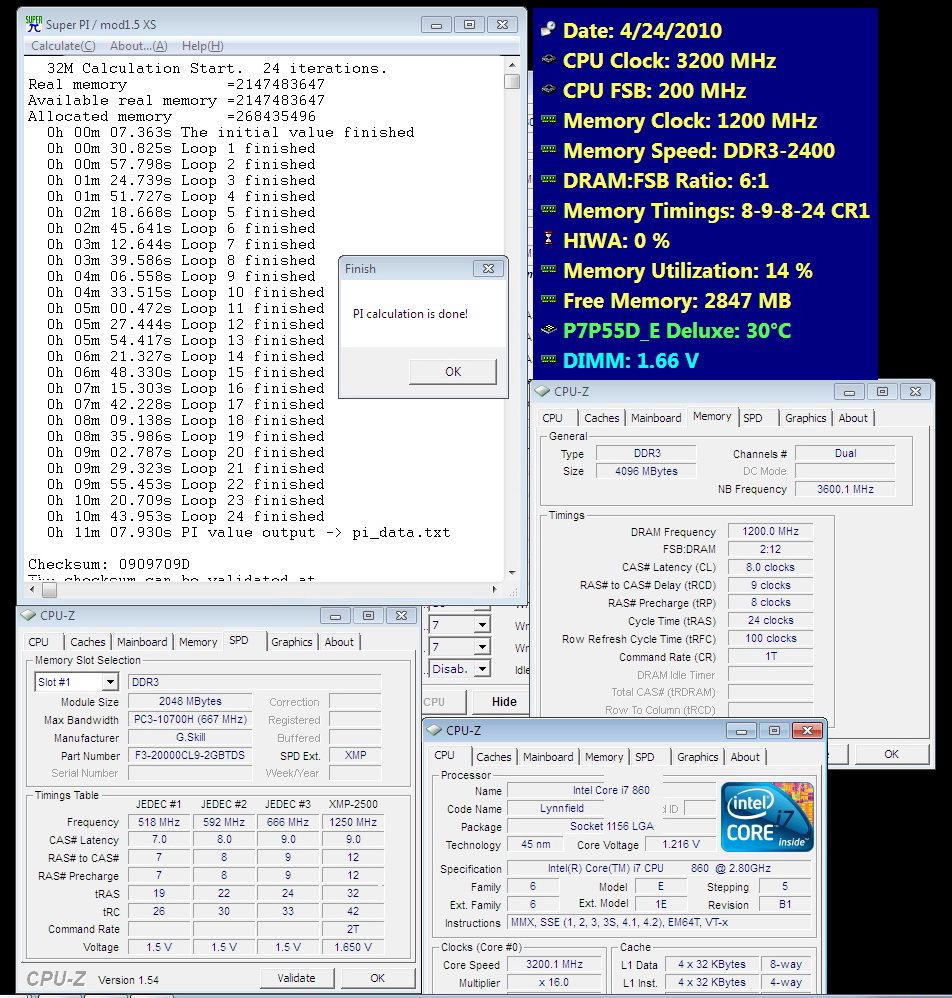This screenshot has height=998, width=952.
Task: Click OK in the CPU-Z Memory window
Action: tap(891, 754)
